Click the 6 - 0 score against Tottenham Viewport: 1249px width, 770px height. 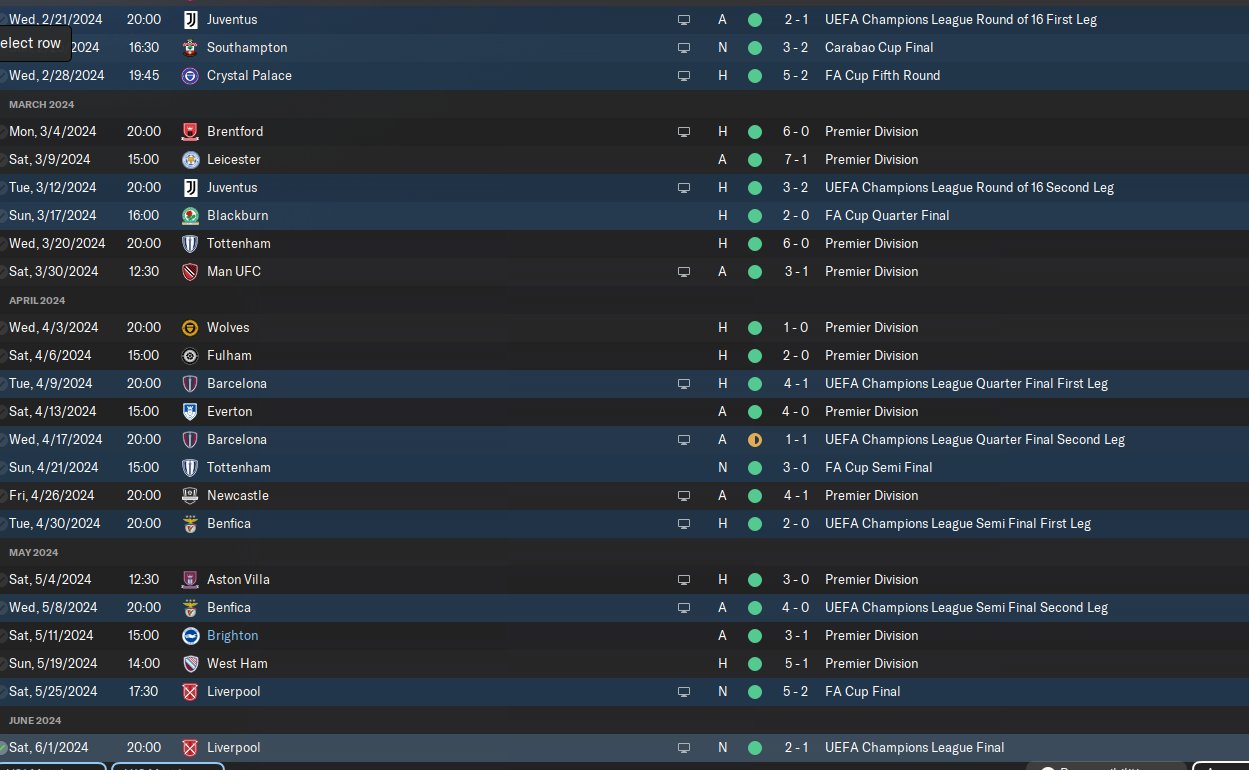[796, 243]
